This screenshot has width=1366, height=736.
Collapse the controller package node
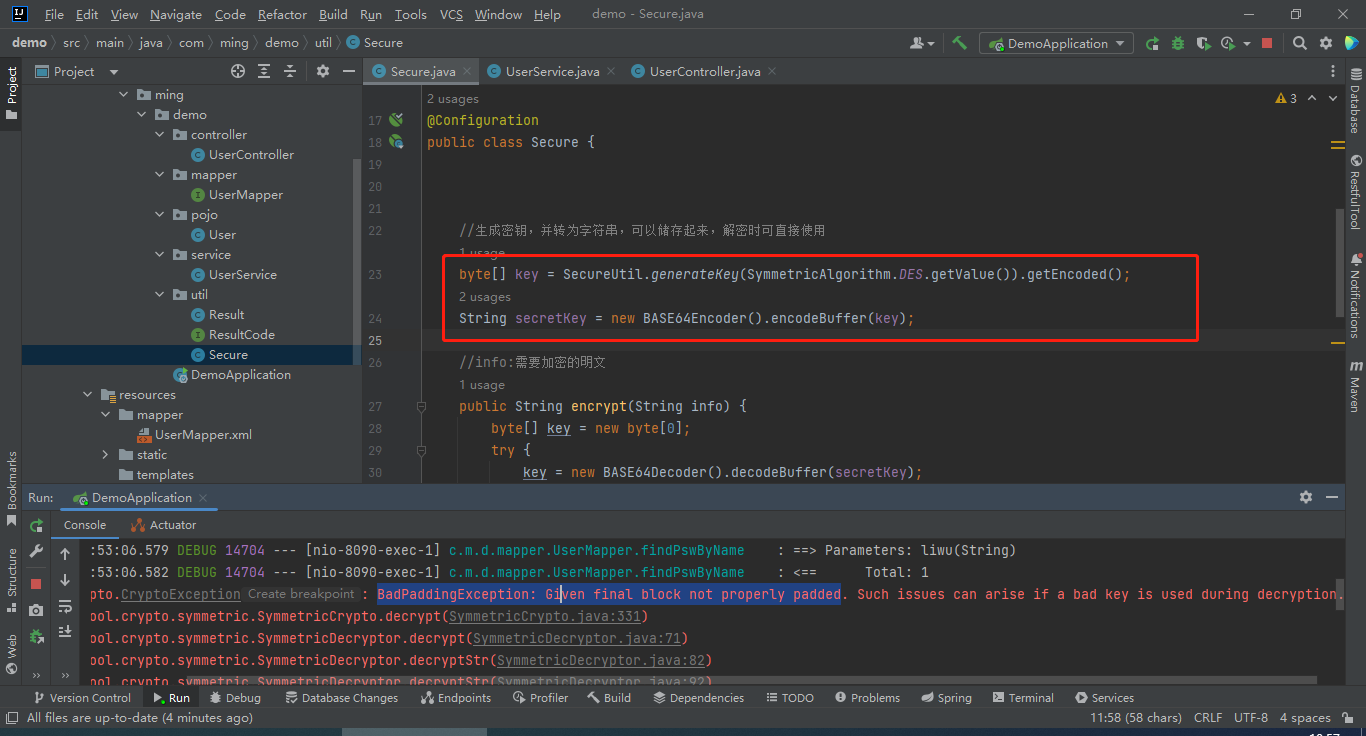click(160, 135)
